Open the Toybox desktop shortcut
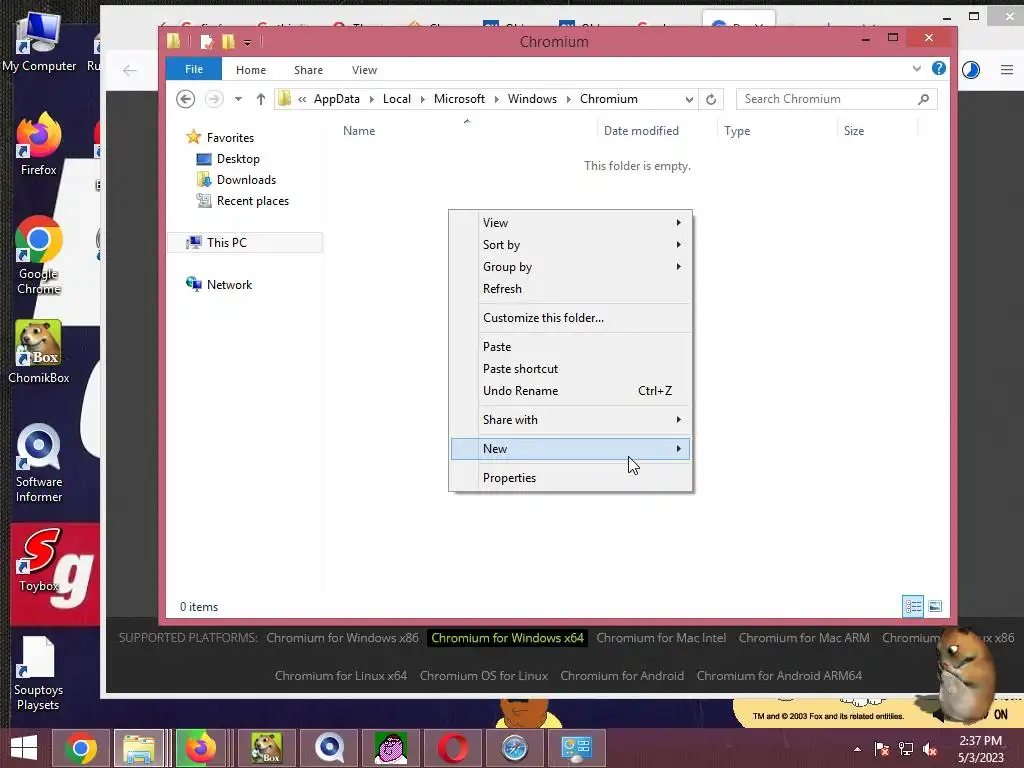Image resolution: width=1024 pixels, height=768 pixels. click(39, 560)
